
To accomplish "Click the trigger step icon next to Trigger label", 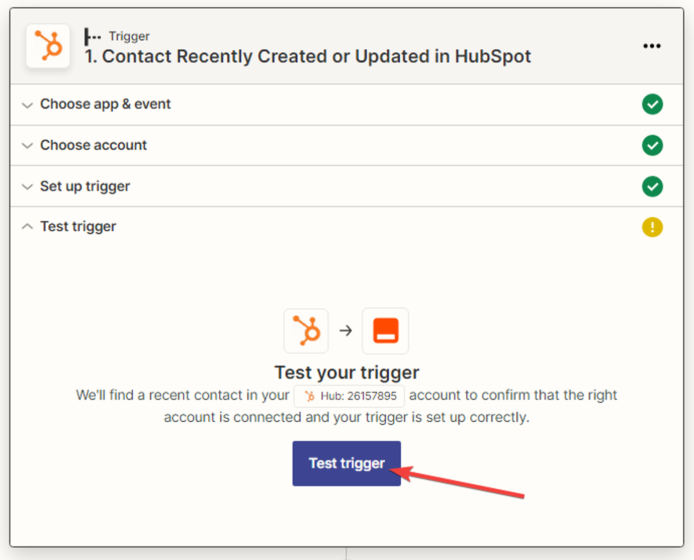I will (93, 36).
